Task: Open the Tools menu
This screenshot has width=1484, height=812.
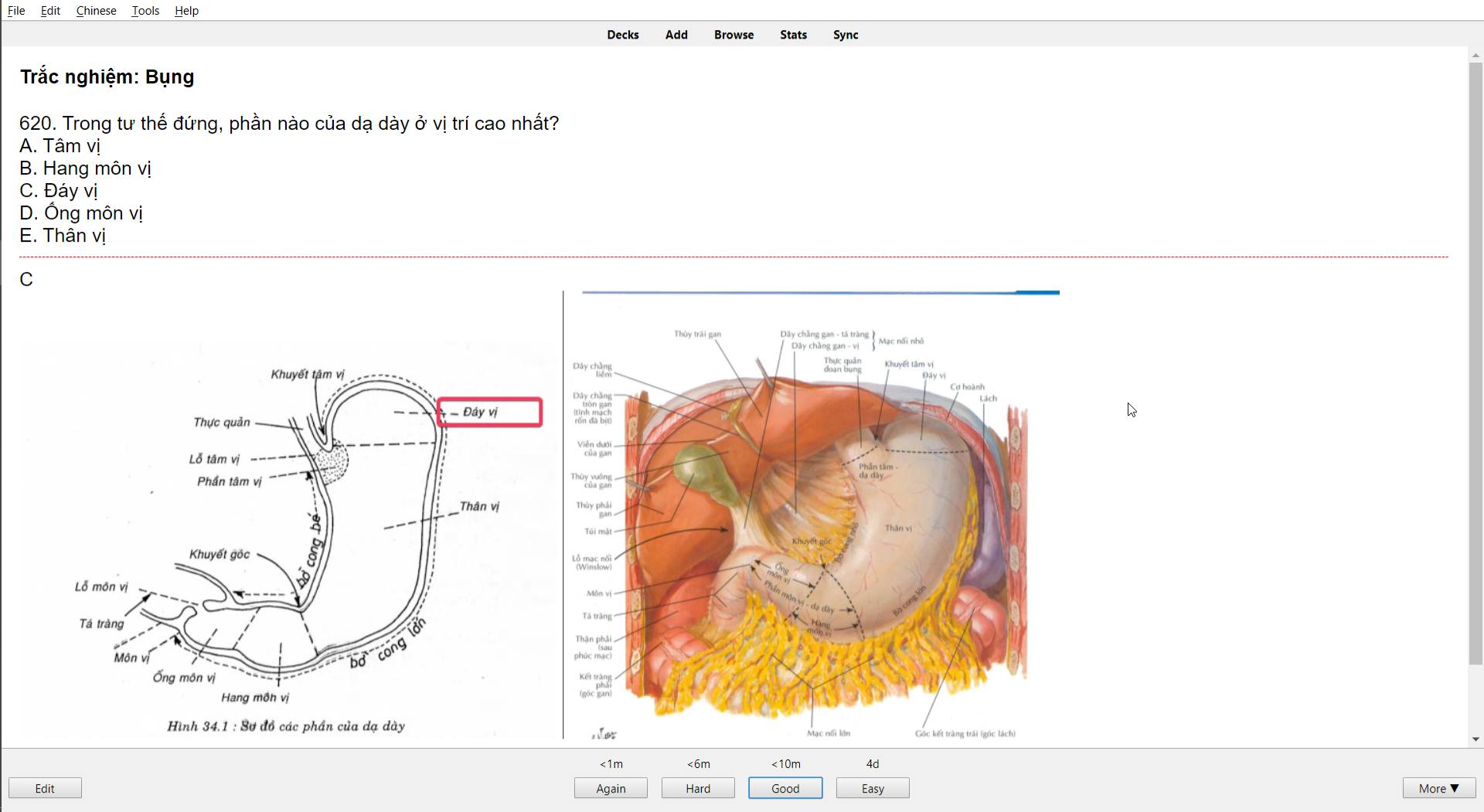Action: point(145,10)
